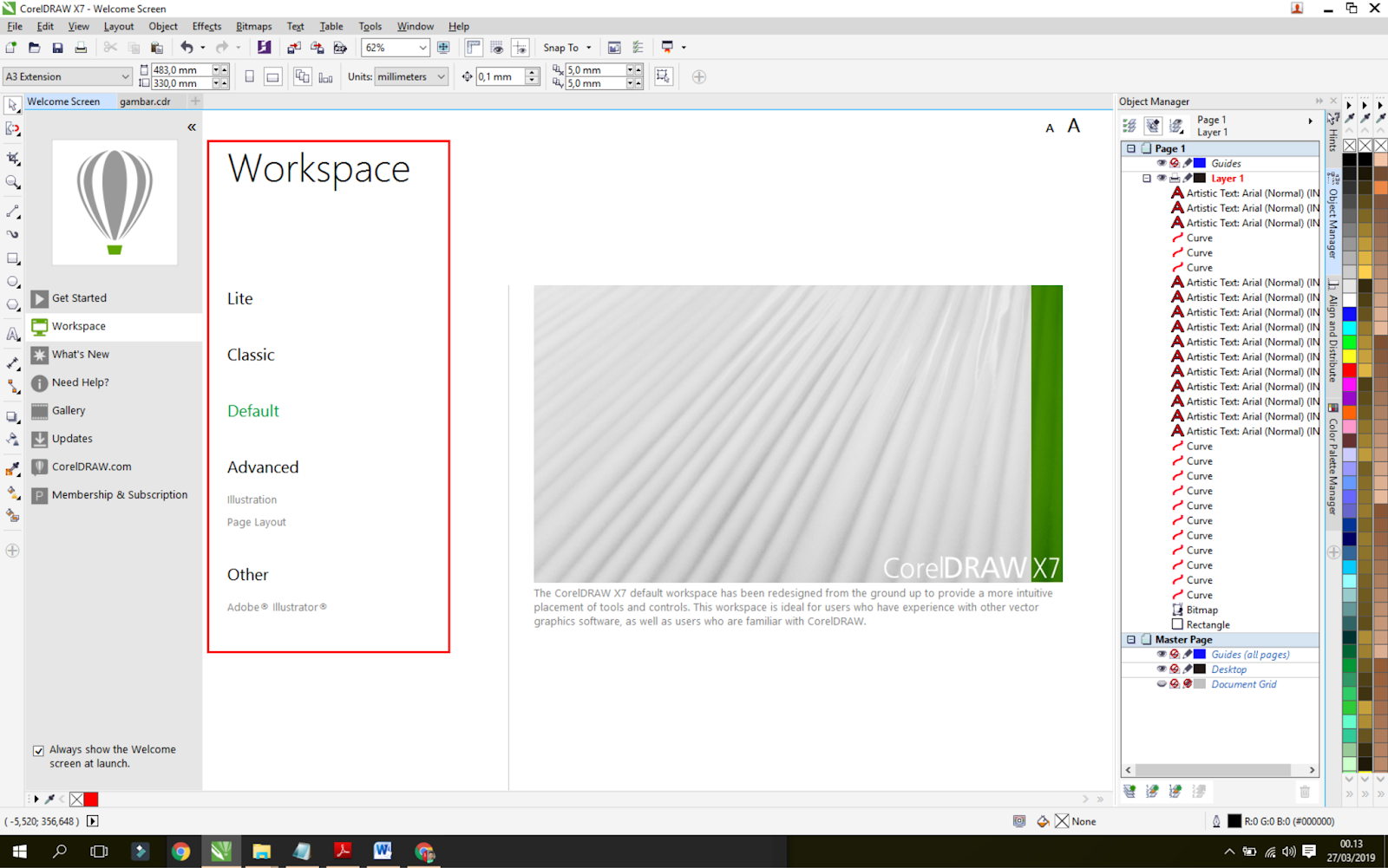1388x868 pixels.
Task: Open taskbar Search magnifier
Action: (x=59, y=852)
